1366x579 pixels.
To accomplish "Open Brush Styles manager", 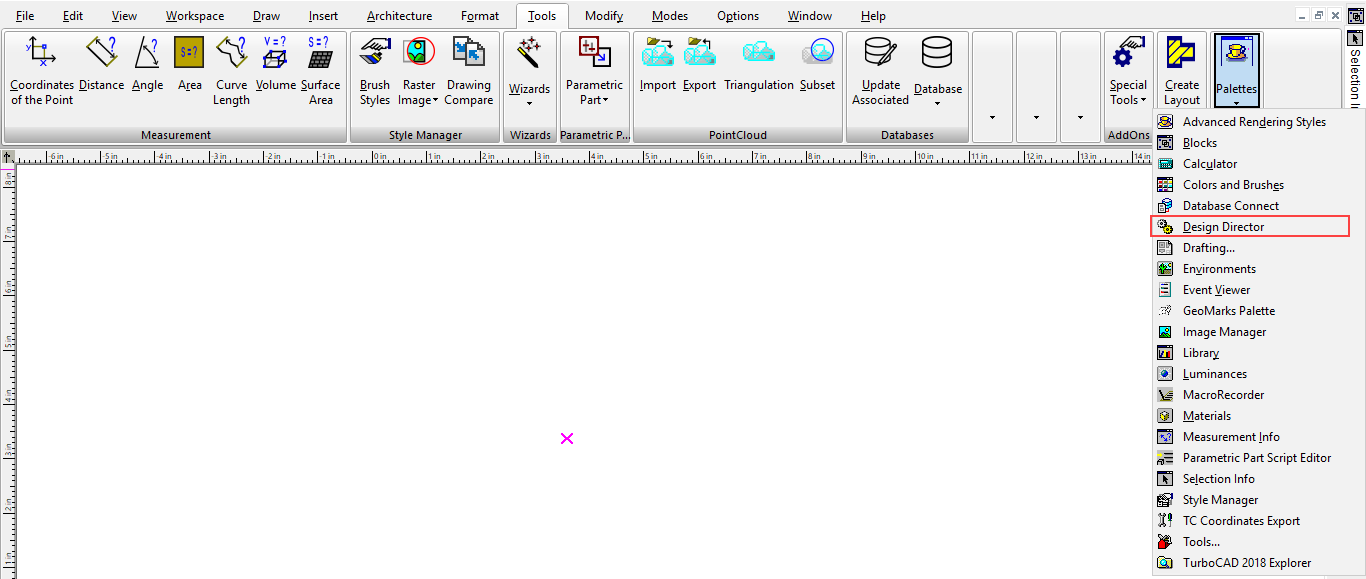I will pos(375,71).
